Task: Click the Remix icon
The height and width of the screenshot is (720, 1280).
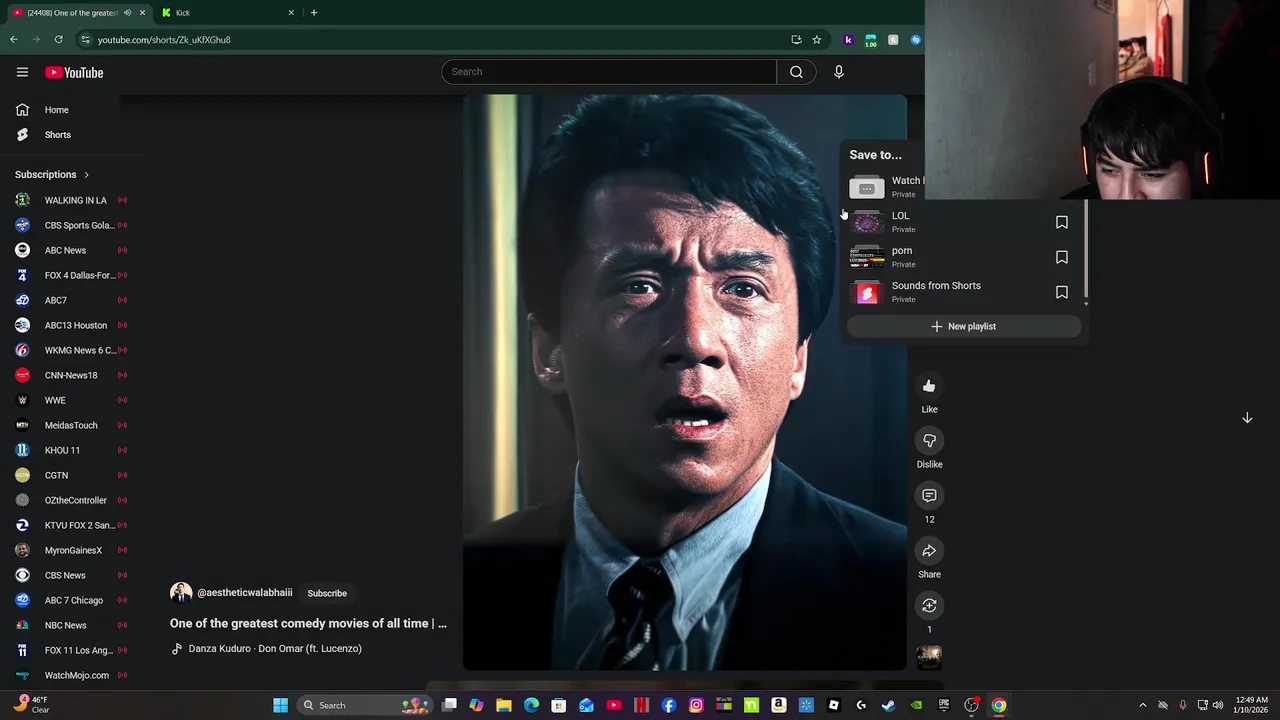Action: click(x=929, y=606)
